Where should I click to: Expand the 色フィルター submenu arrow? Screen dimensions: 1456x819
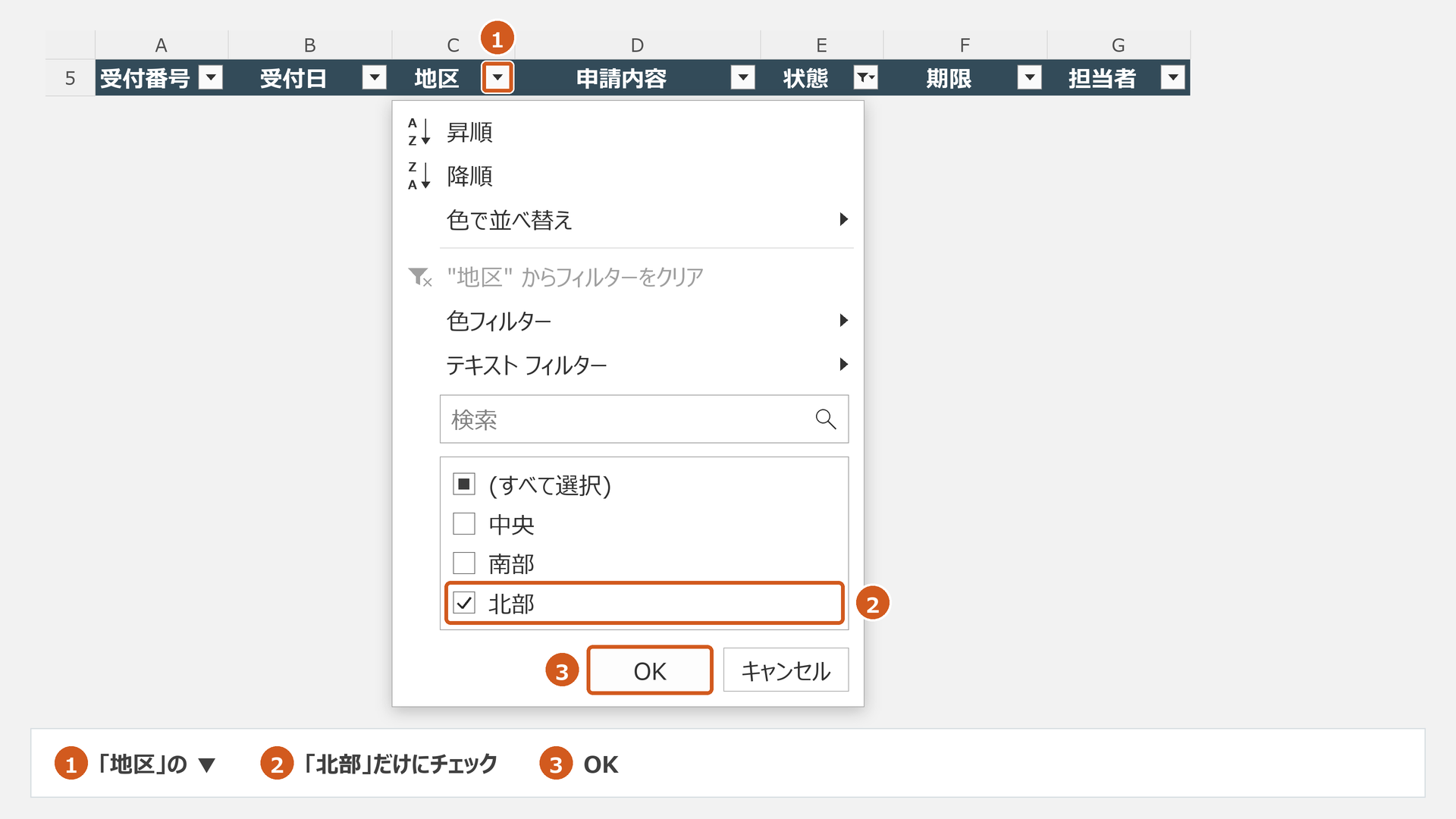pos(843,321)
